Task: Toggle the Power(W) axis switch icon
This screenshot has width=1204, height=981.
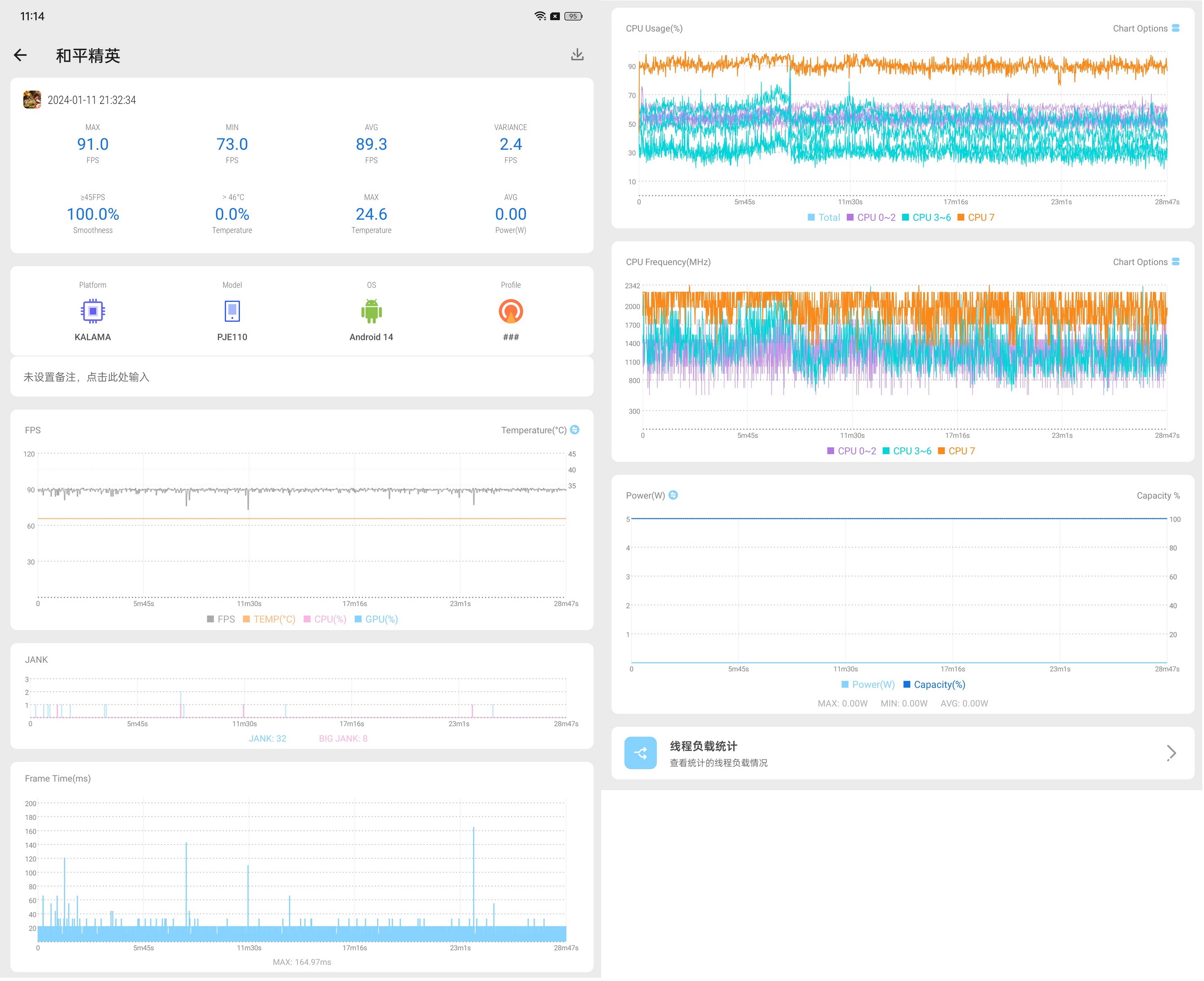Action: [x=673, y=495]
